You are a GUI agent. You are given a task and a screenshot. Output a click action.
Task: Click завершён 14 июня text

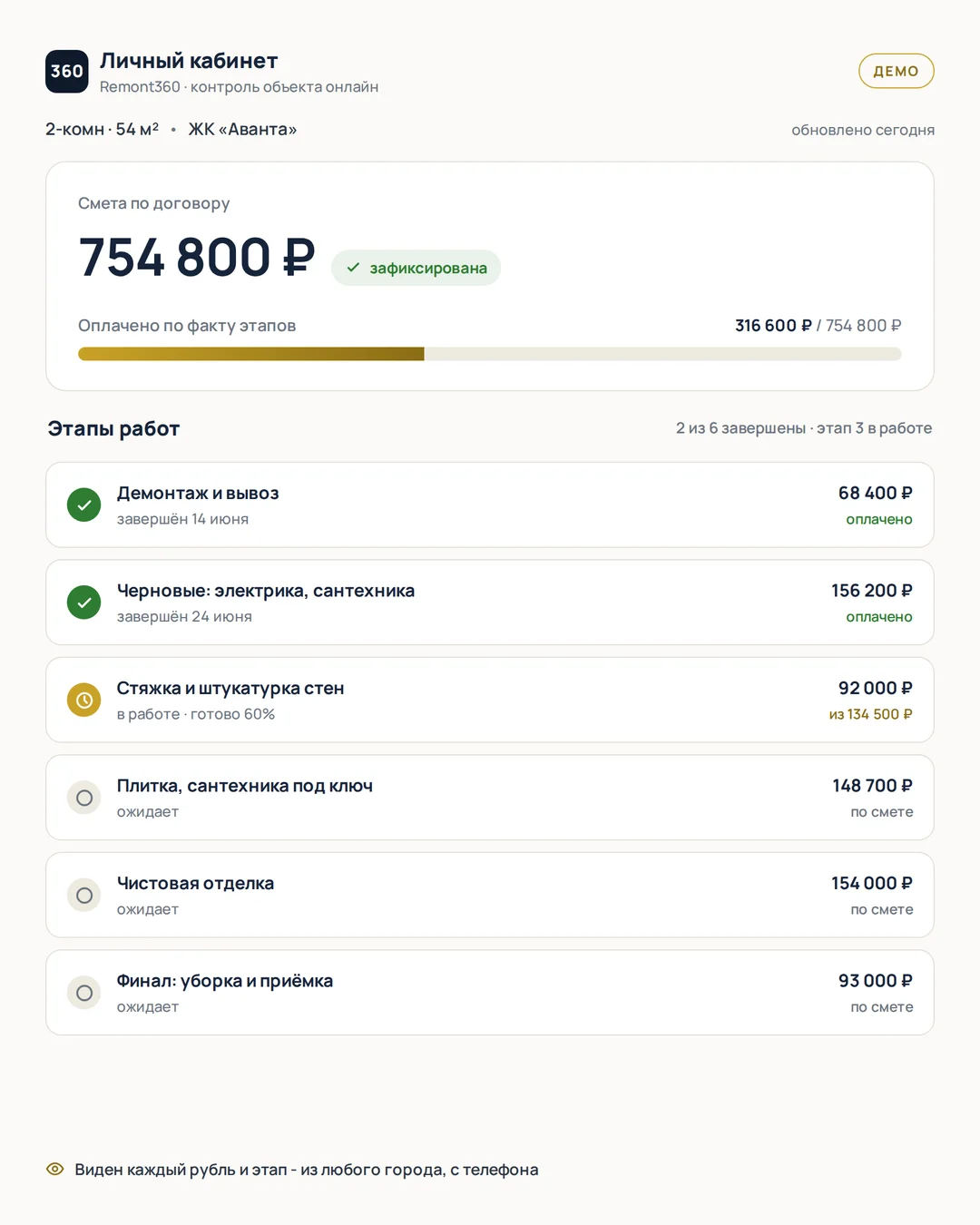click(182, 519)
